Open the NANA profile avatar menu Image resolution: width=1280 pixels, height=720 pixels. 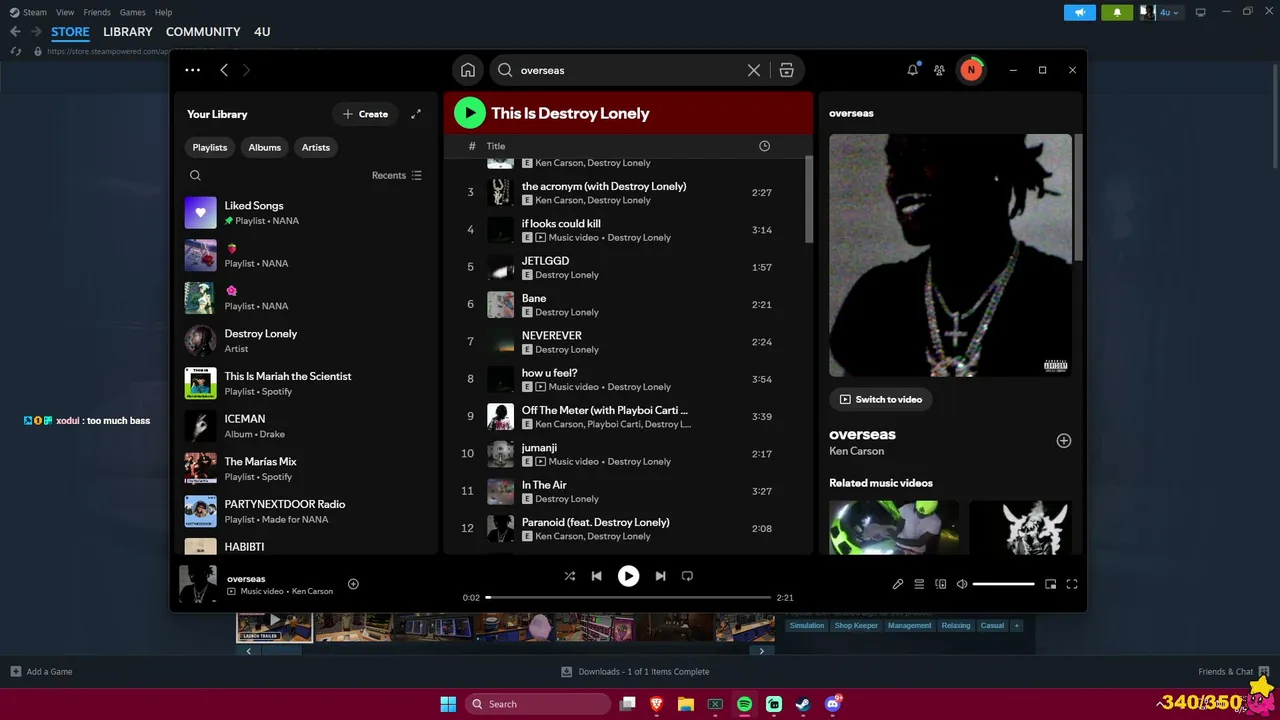click(x=970, y=70)
